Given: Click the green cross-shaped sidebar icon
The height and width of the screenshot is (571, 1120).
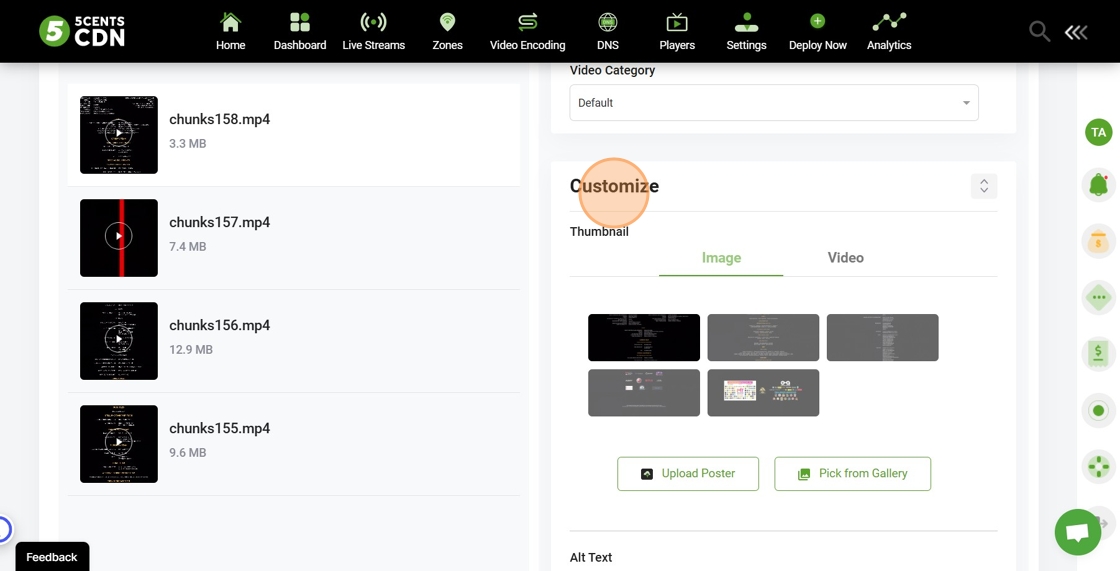Looking at the screenshot, I should pyautogui.click(x=1099, y=467).
